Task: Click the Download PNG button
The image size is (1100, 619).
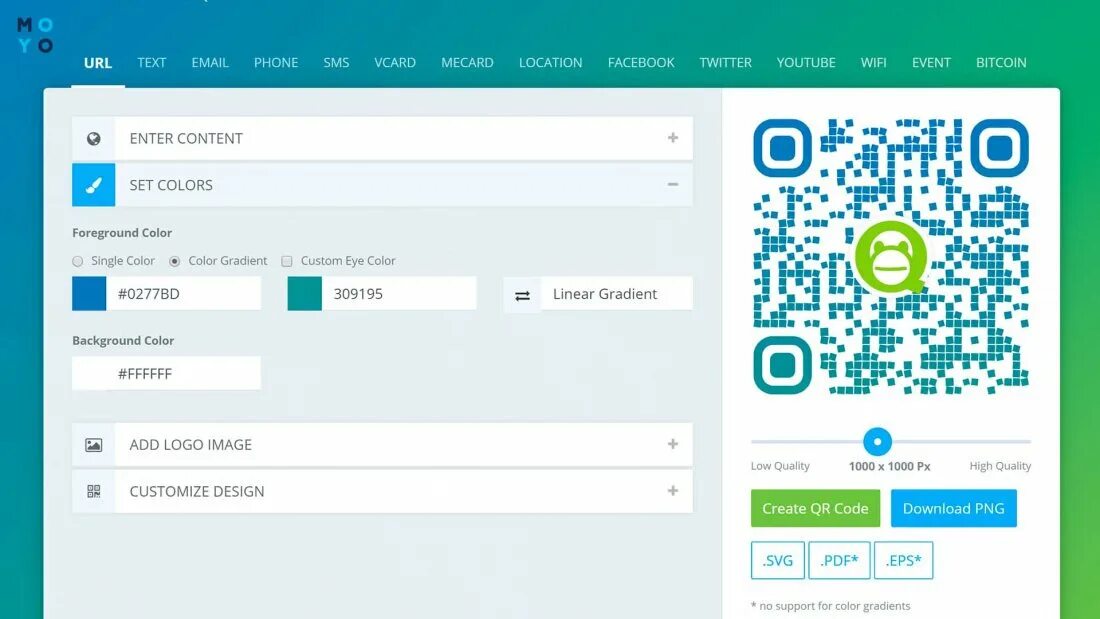Action: [x=953, y=508]
